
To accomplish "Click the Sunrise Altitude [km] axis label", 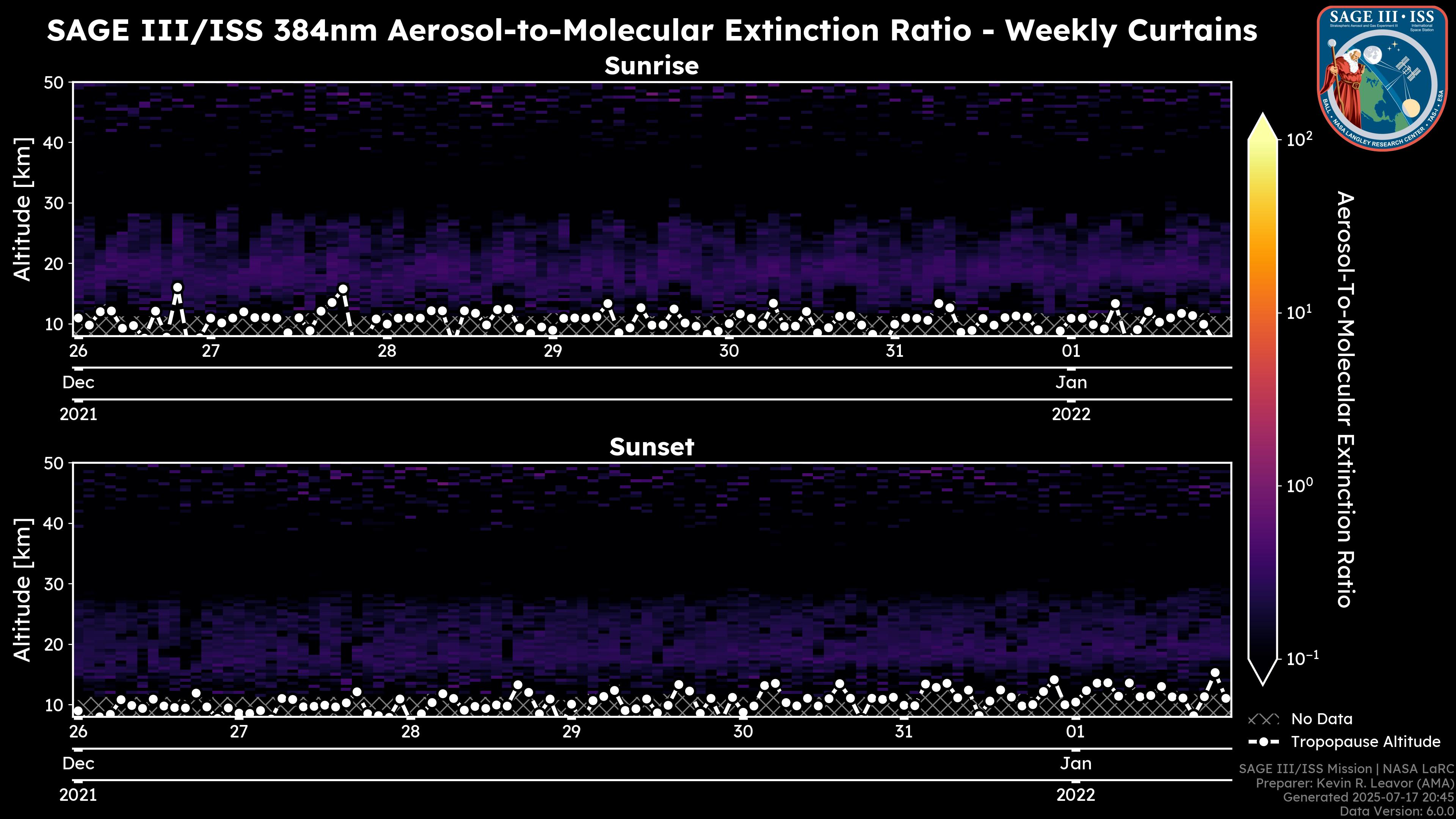I will pyautogui.click(x=23, y=209).
